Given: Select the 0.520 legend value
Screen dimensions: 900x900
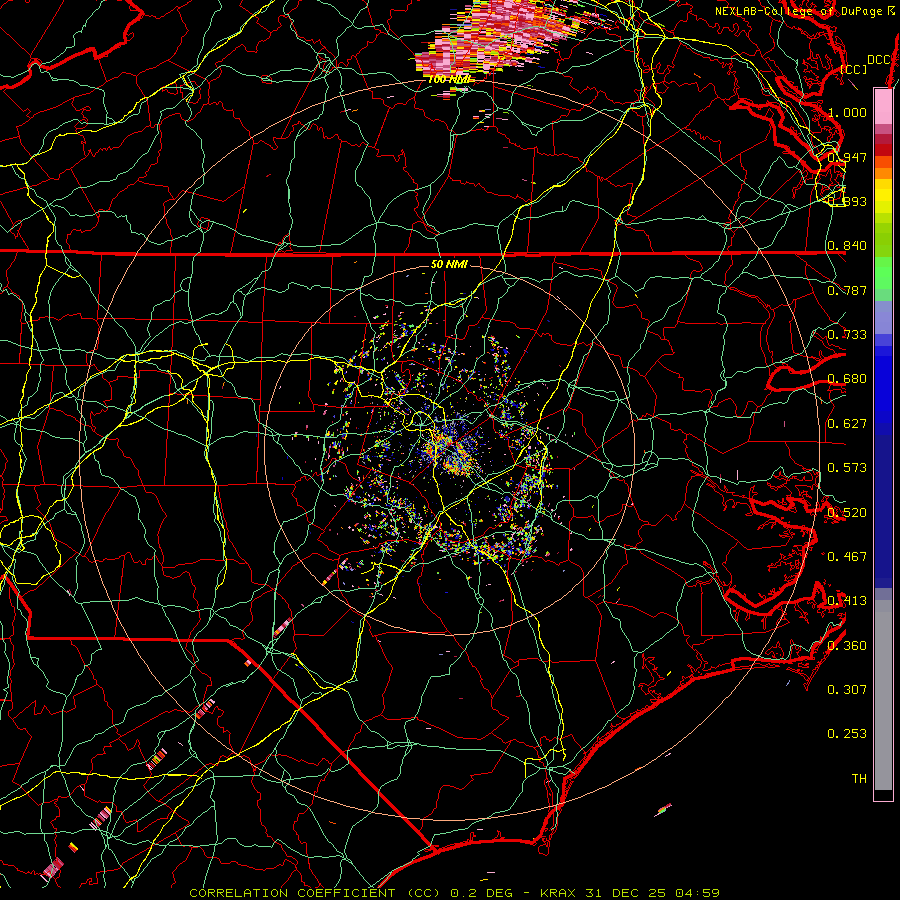Looking at the screenshot, I should pyautogui.click(x=847, y=513).
